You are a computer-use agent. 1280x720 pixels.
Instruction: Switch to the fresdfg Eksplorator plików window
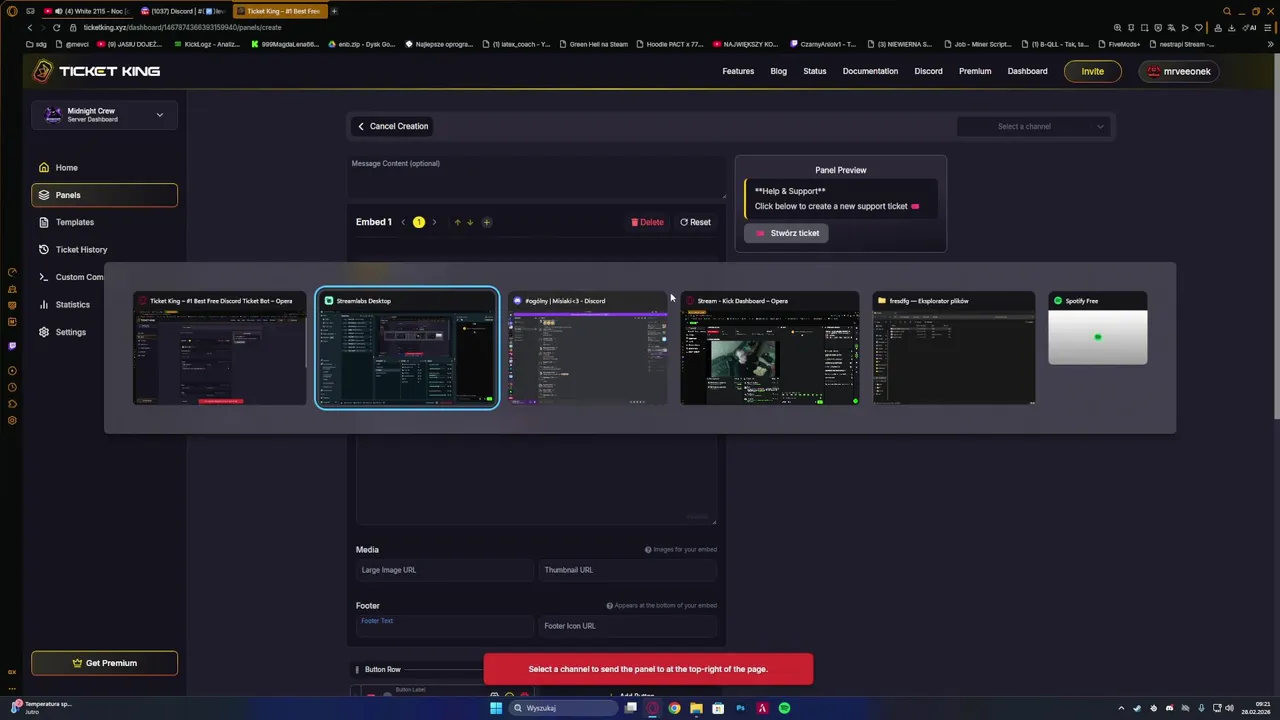pyautogui.click(x=954, y=348)
